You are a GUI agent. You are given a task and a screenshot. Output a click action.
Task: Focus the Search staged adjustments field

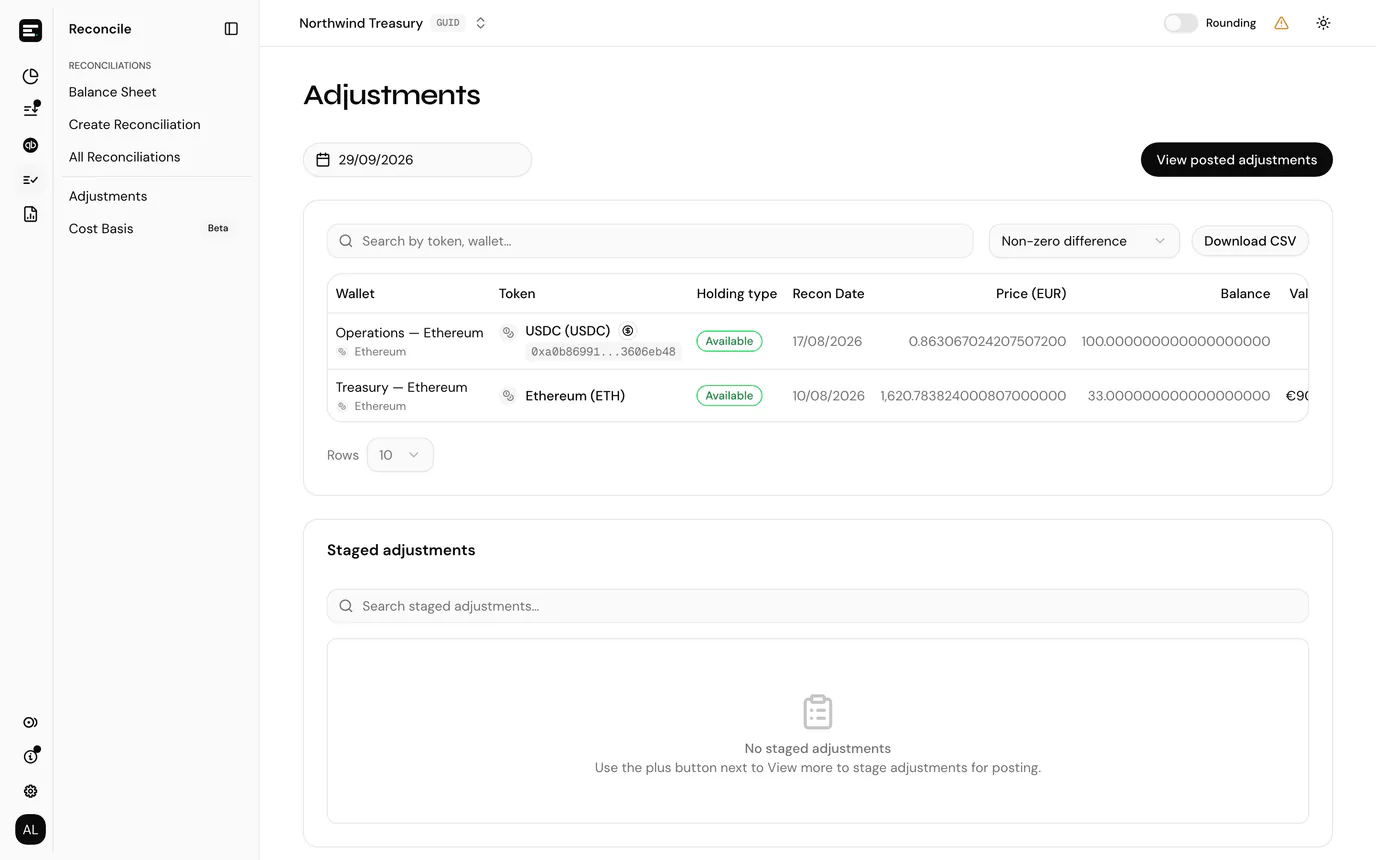[818, 606]
